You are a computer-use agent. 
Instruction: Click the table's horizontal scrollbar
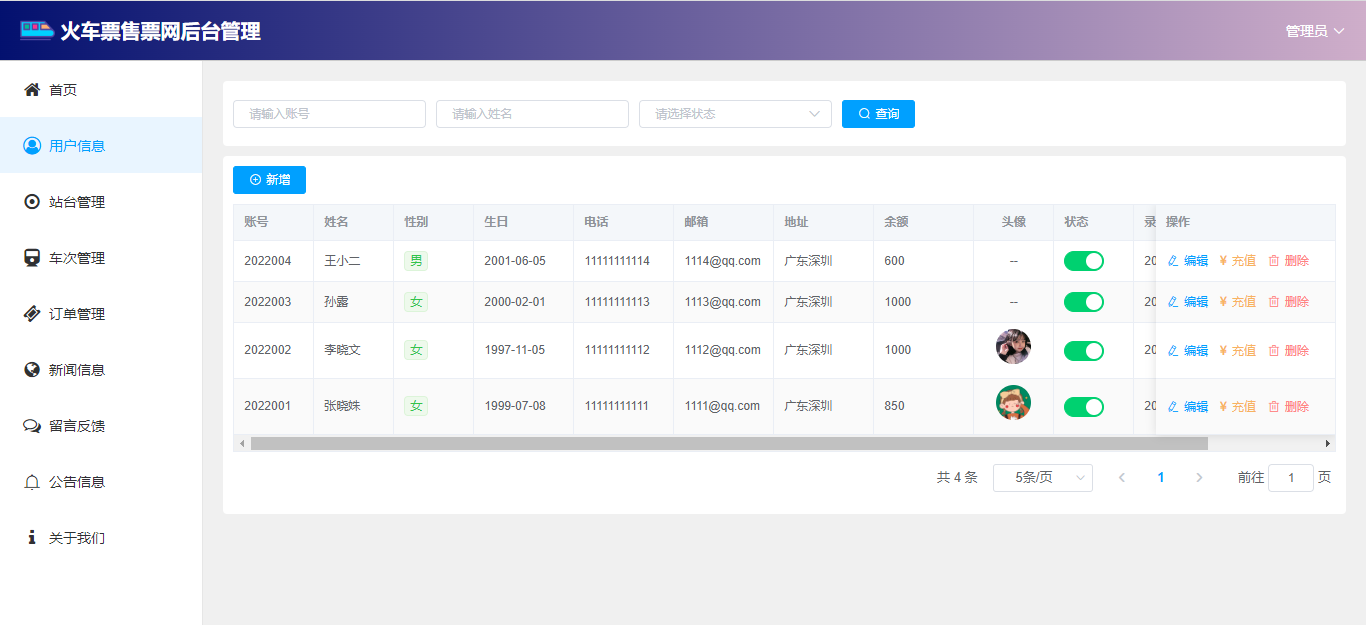coord(728,443)
